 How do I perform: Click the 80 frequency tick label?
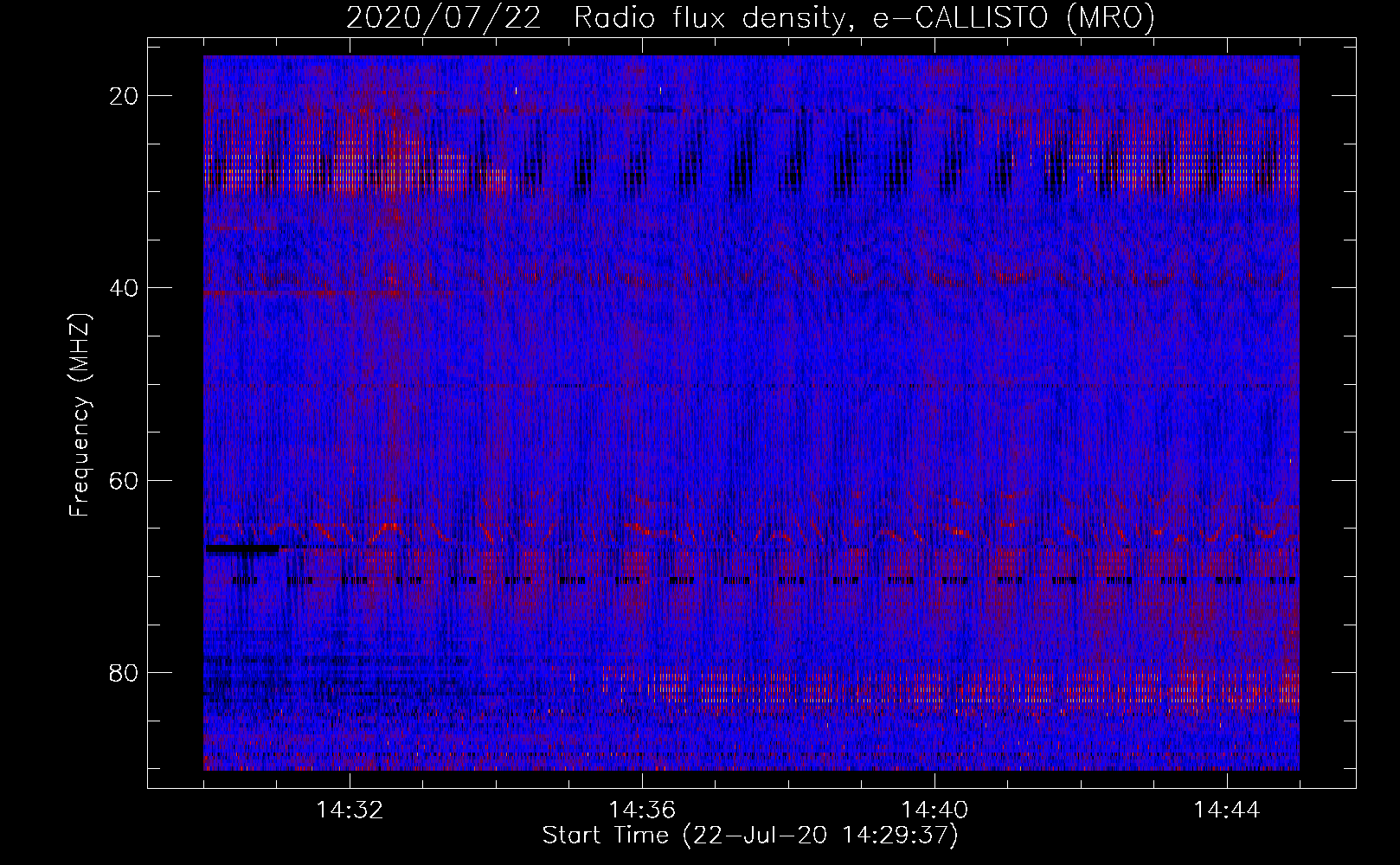pos(125,672)
